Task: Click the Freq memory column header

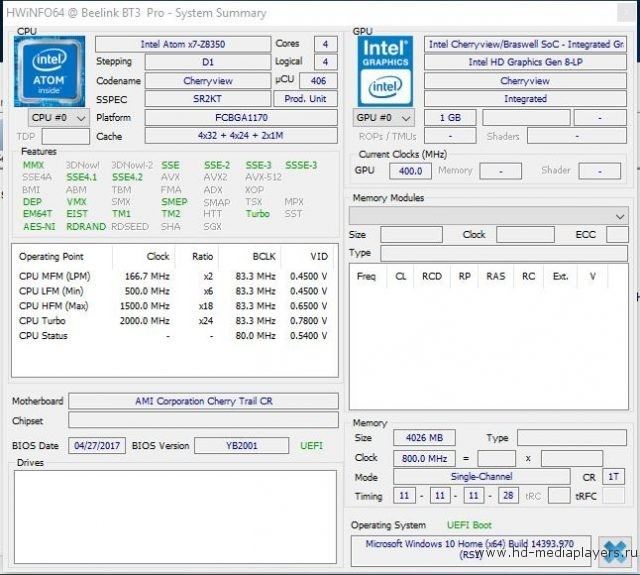Action: point(366,276)
